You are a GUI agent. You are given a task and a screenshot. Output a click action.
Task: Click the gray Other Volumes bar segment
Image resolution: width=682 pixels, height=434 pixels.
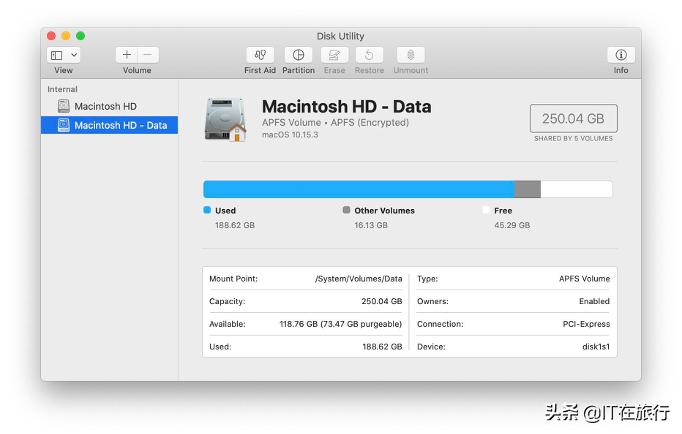pyautogui.click(x=528, y=190)
